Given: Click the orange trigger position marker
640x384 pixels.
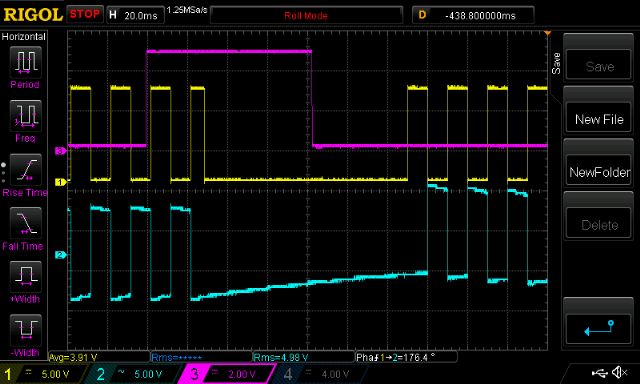Looking at the screenshot, I should click(x=548, y=33).
